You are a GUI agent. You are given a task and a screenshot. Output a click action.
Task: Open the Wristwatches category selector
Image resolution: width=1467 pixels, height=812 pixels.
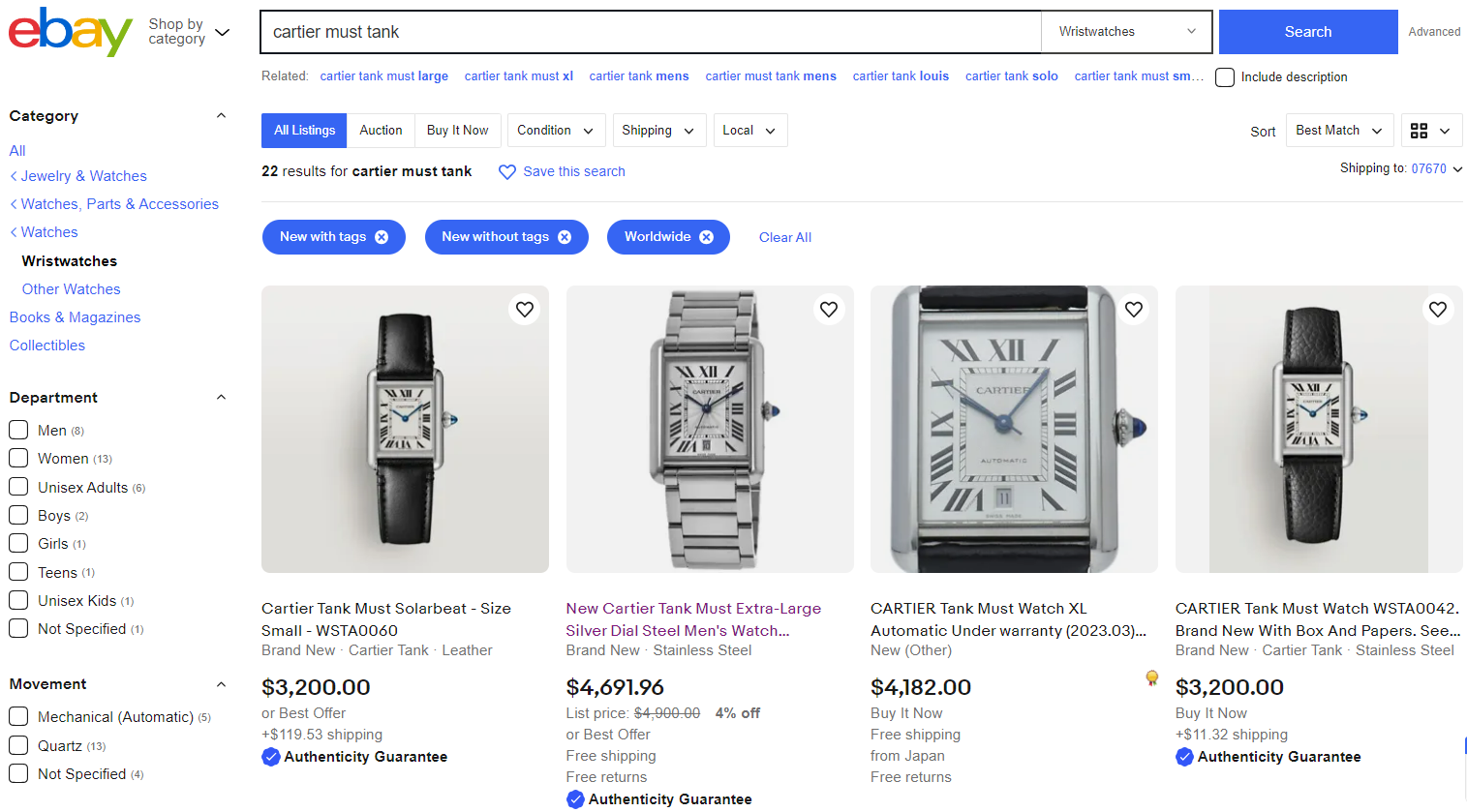[1126, 31]
